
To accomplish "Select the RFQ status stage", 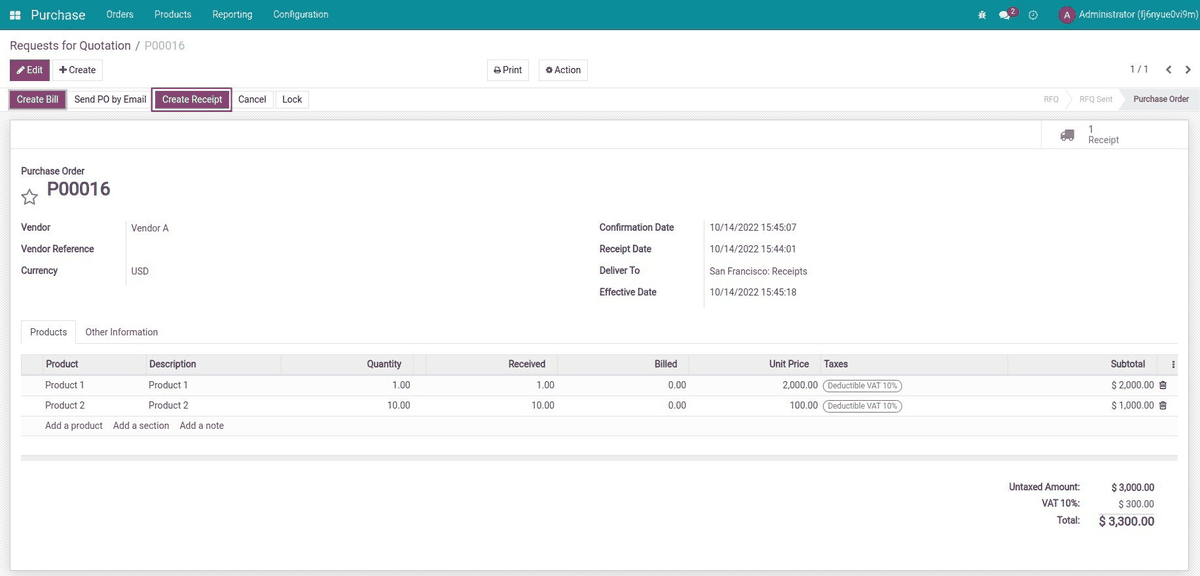I will click(1051, 99).
